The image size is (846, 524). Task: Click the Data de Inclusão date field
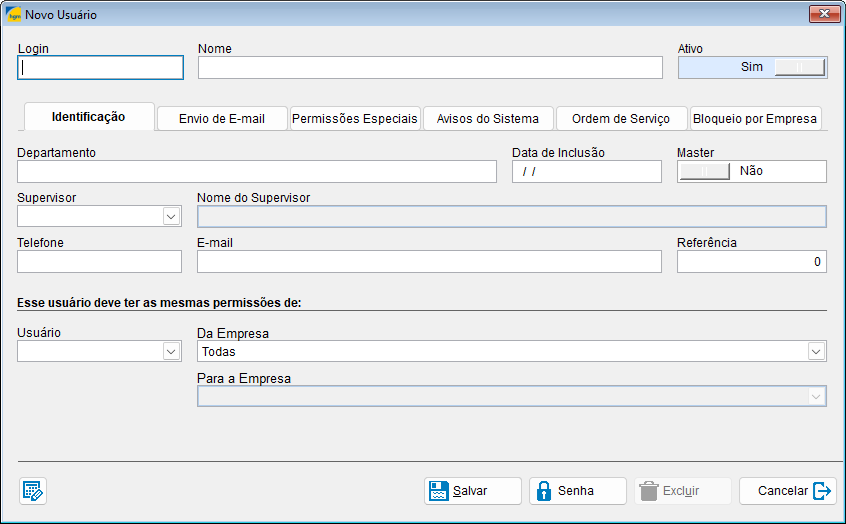coord(586,171)
